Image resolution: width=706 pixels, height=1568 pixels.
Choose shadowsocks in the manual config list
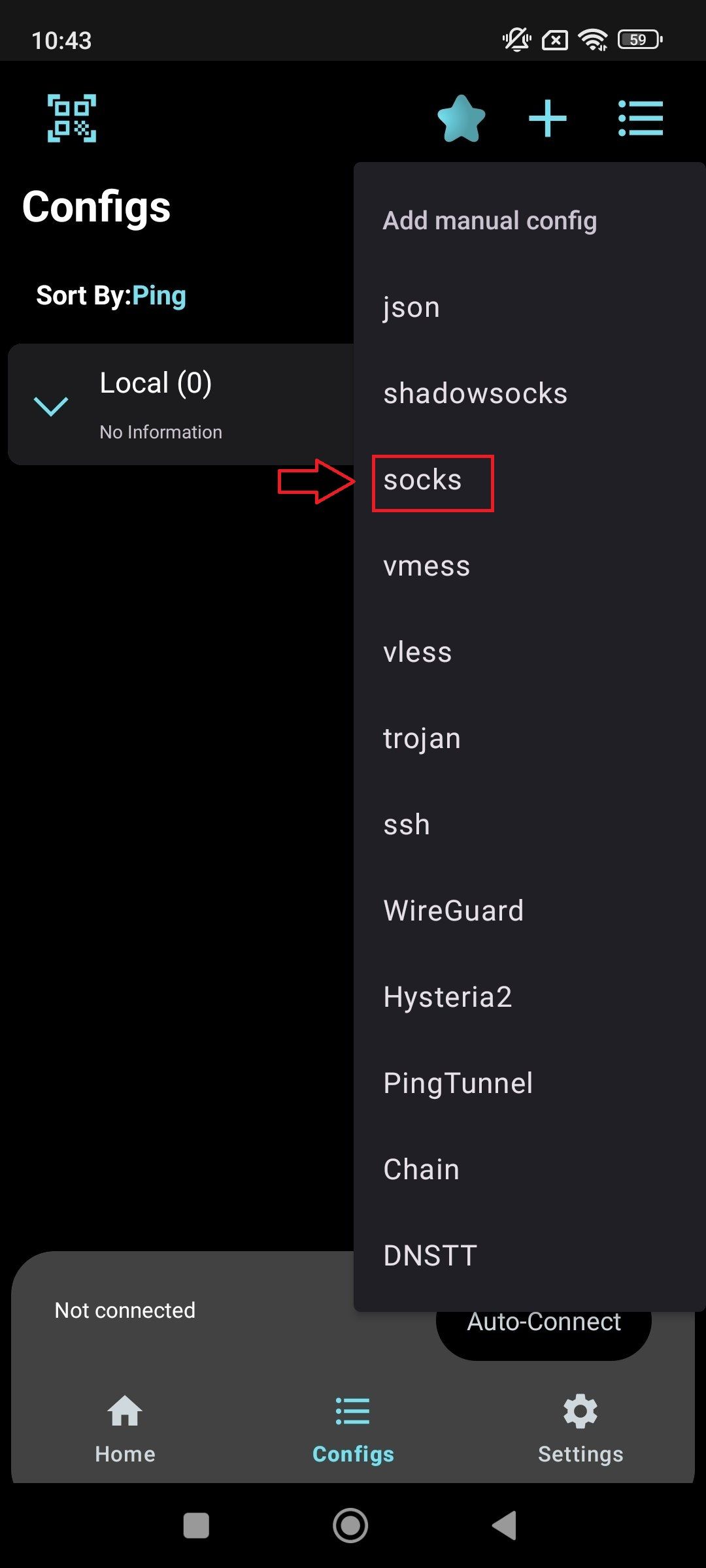475,394
